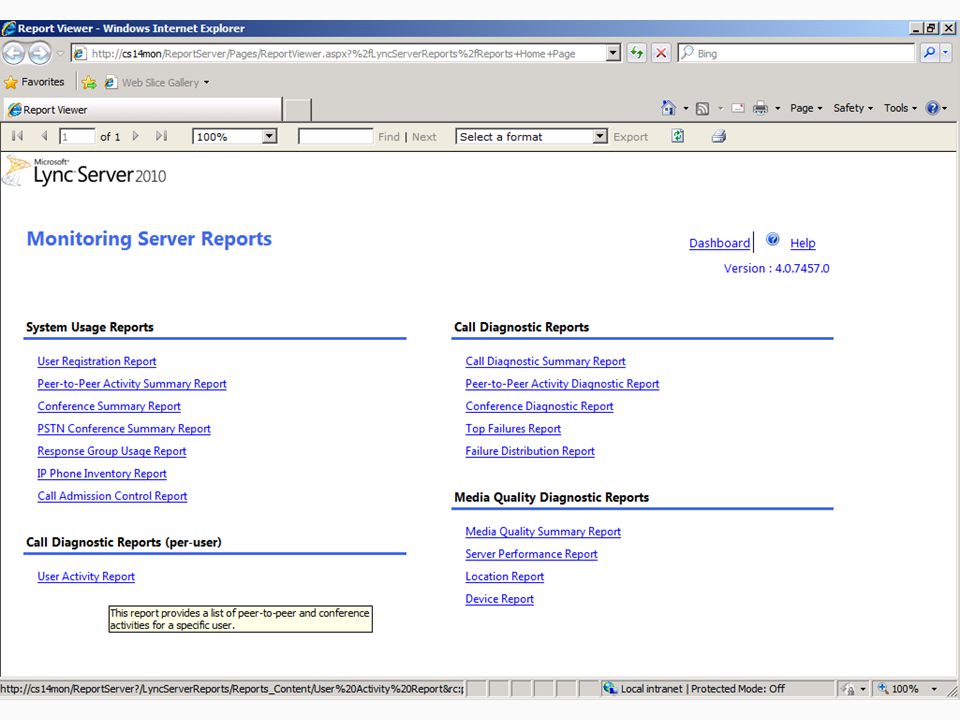Image resolution: width=960 pixels, height=720 pixels.
Task: Go to next report page icon
Action: tap(136, 136)
